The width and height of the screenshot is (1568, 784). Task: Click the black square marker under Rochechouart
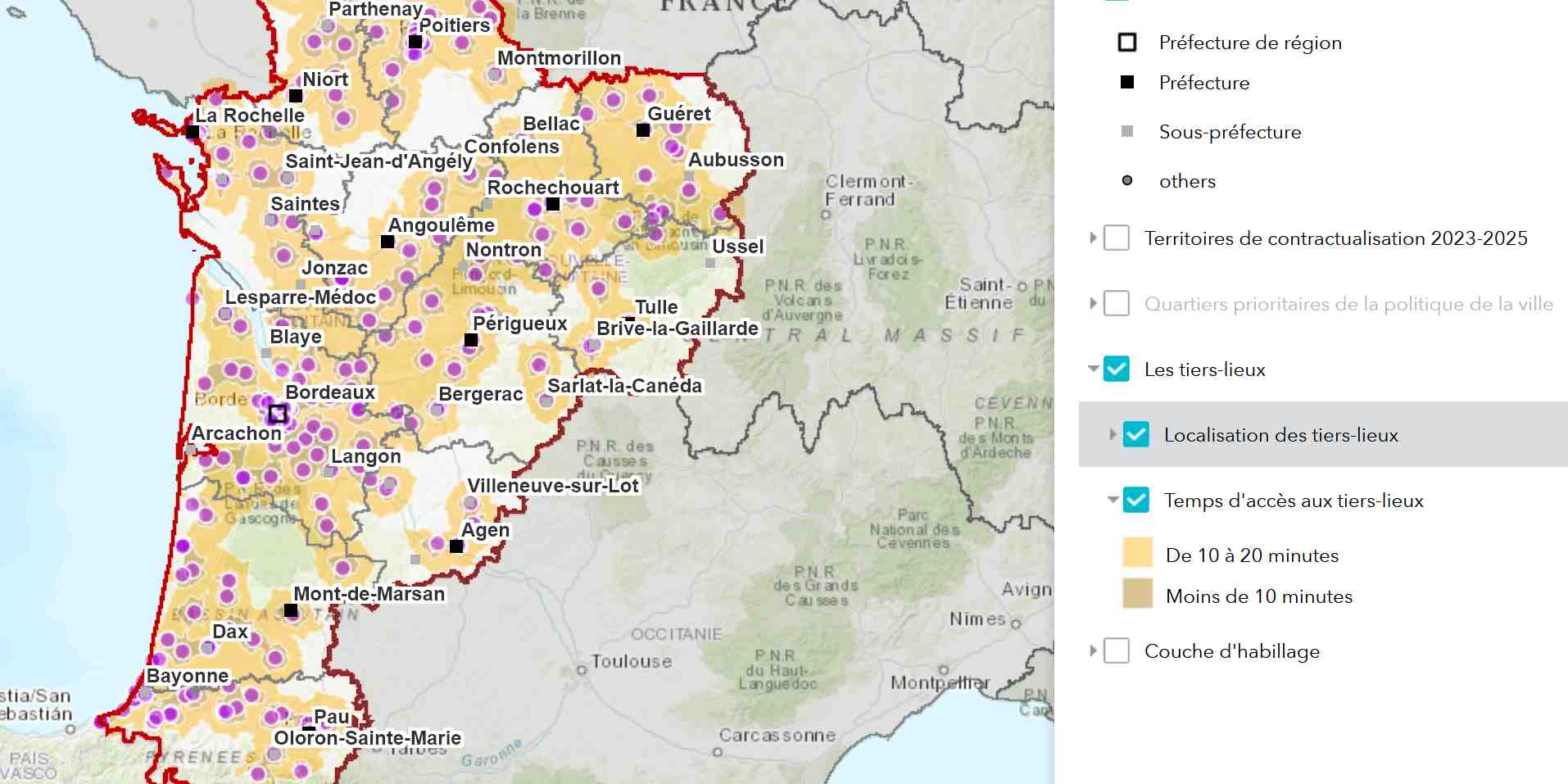pyautogui.click(x=553, y=204)
